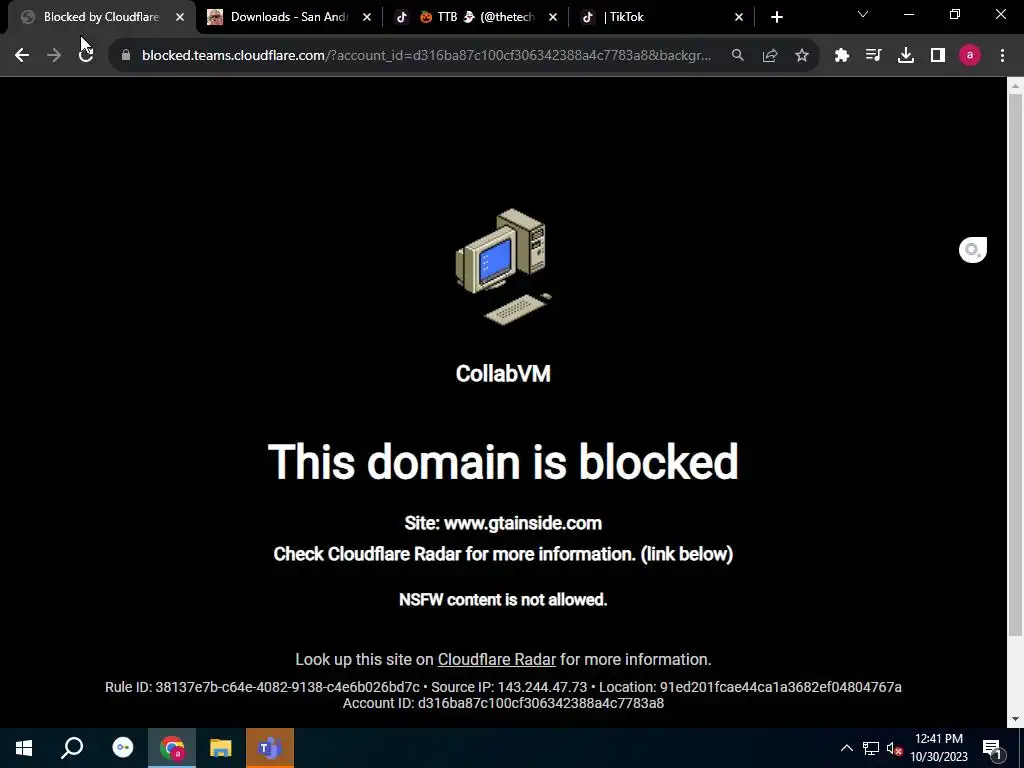Open the Chrome three-dot menu
The height and width of the screenshot is (768, 1024).
click(1002, 56)
